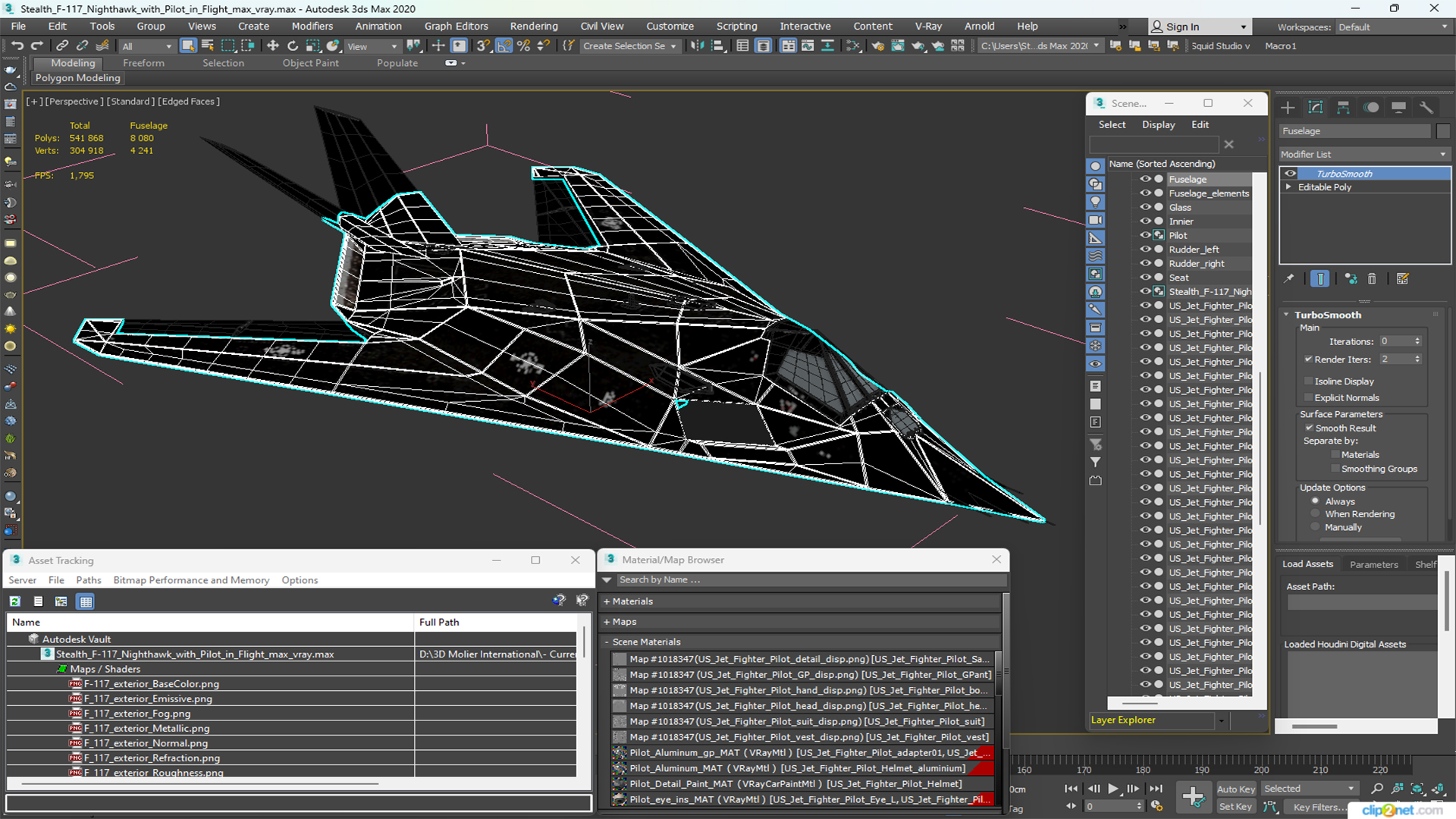Viewport: 1456px width, 819px height.
Task: Play the animation
Action: pyautogui.click(x=1112, y=789)
